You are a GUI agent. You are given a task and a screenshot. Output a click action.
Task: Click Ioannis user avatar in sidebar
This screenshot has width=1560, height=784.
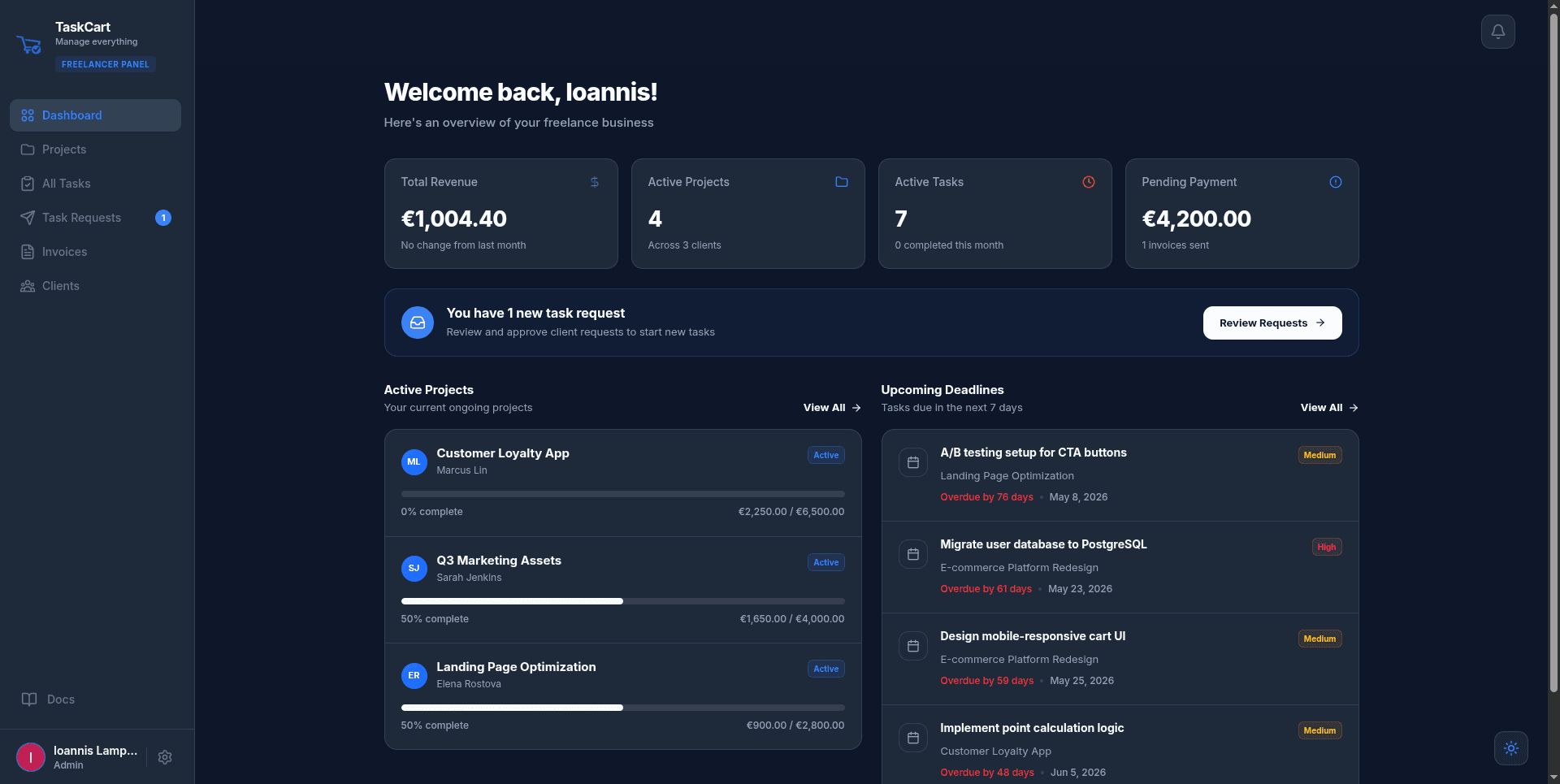31,757
